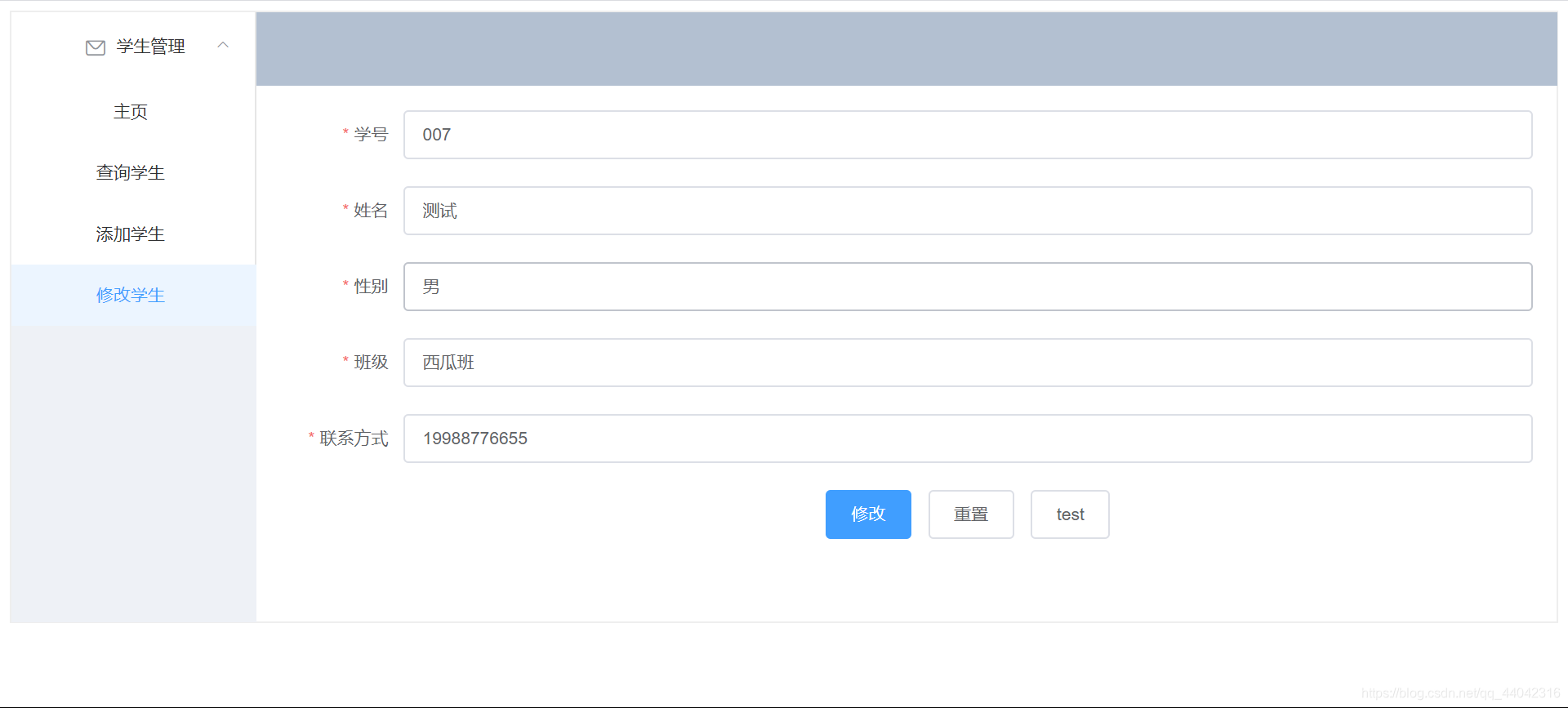Click the 重置 button
The width and height of the screenshot is (1568, 708).
(971, 514)
